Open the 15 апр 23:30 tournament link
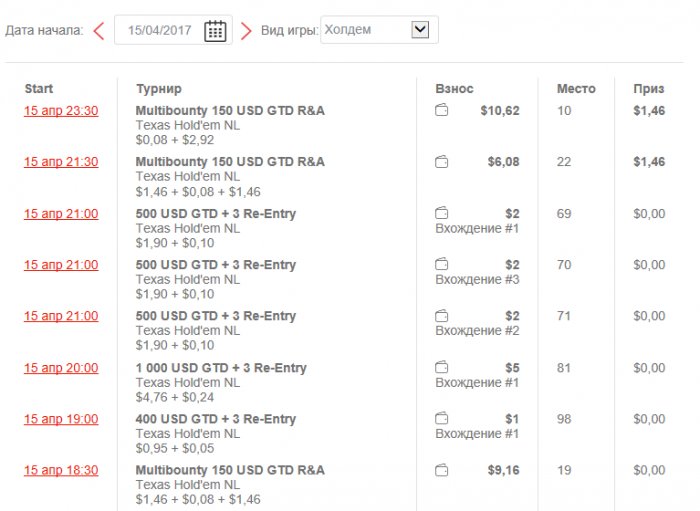700x511 pixels. coord(61,111)
